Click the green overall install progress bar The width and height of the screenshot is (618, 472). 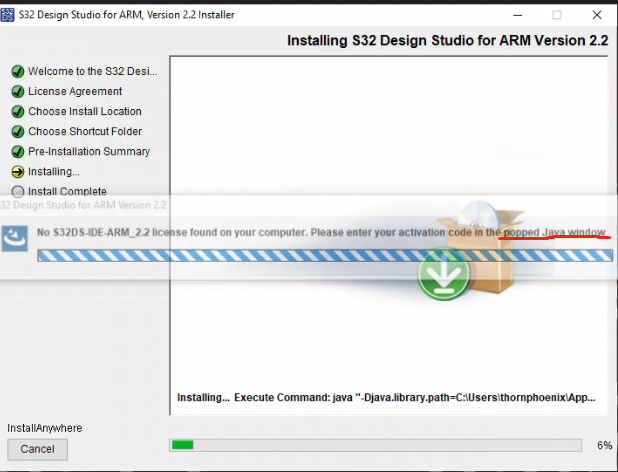coord(376,445)
